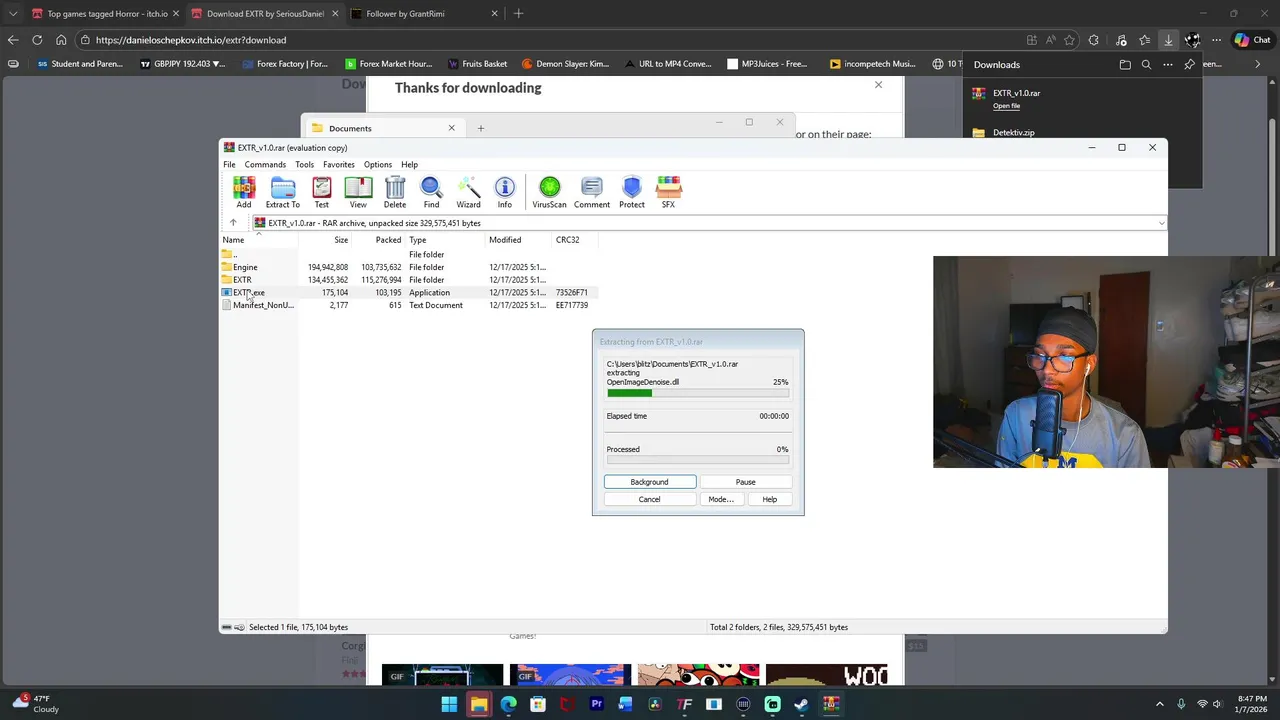The image size is (1280, 720).
Task: Run the Test archive tool
Action: tap(321, 192)
